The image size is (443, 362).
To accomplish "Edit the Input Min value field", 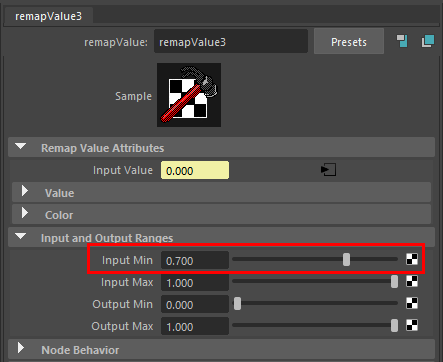I will click(195, 260).
